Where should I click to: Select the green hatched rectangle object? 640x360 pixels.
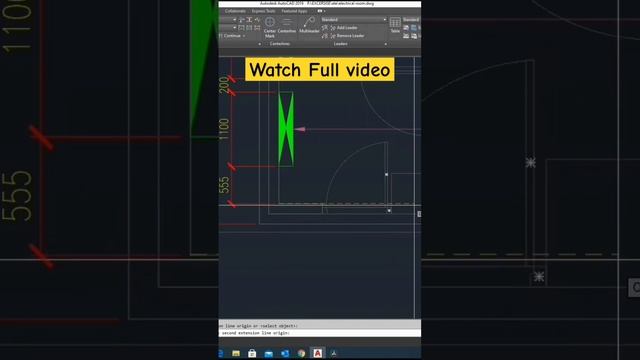pyautogui.click(x=286, y=129)
